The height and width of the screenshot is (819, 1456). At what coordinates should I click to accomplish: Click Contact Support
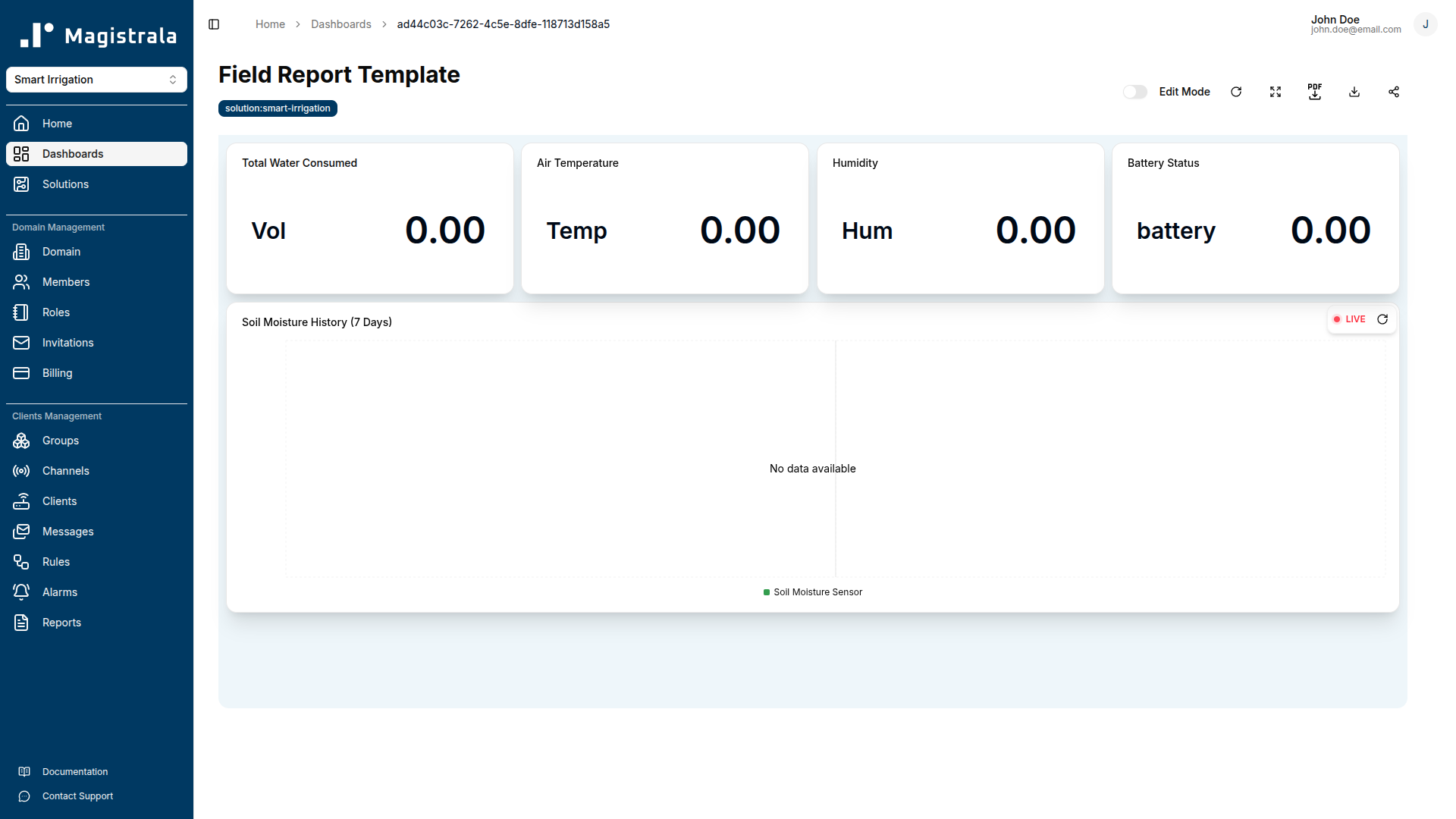77,795
